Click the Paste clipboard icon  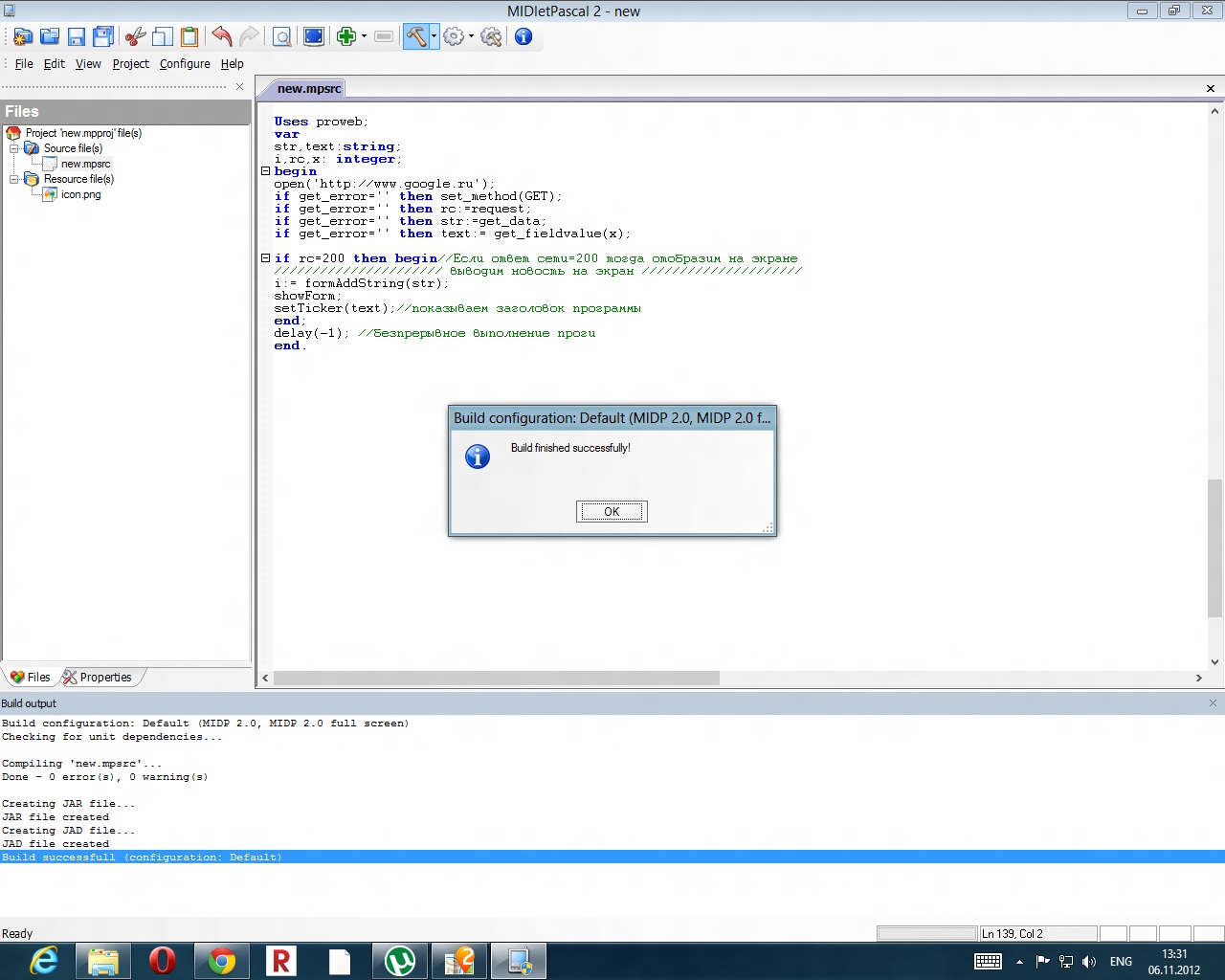(x=189, y=37)
